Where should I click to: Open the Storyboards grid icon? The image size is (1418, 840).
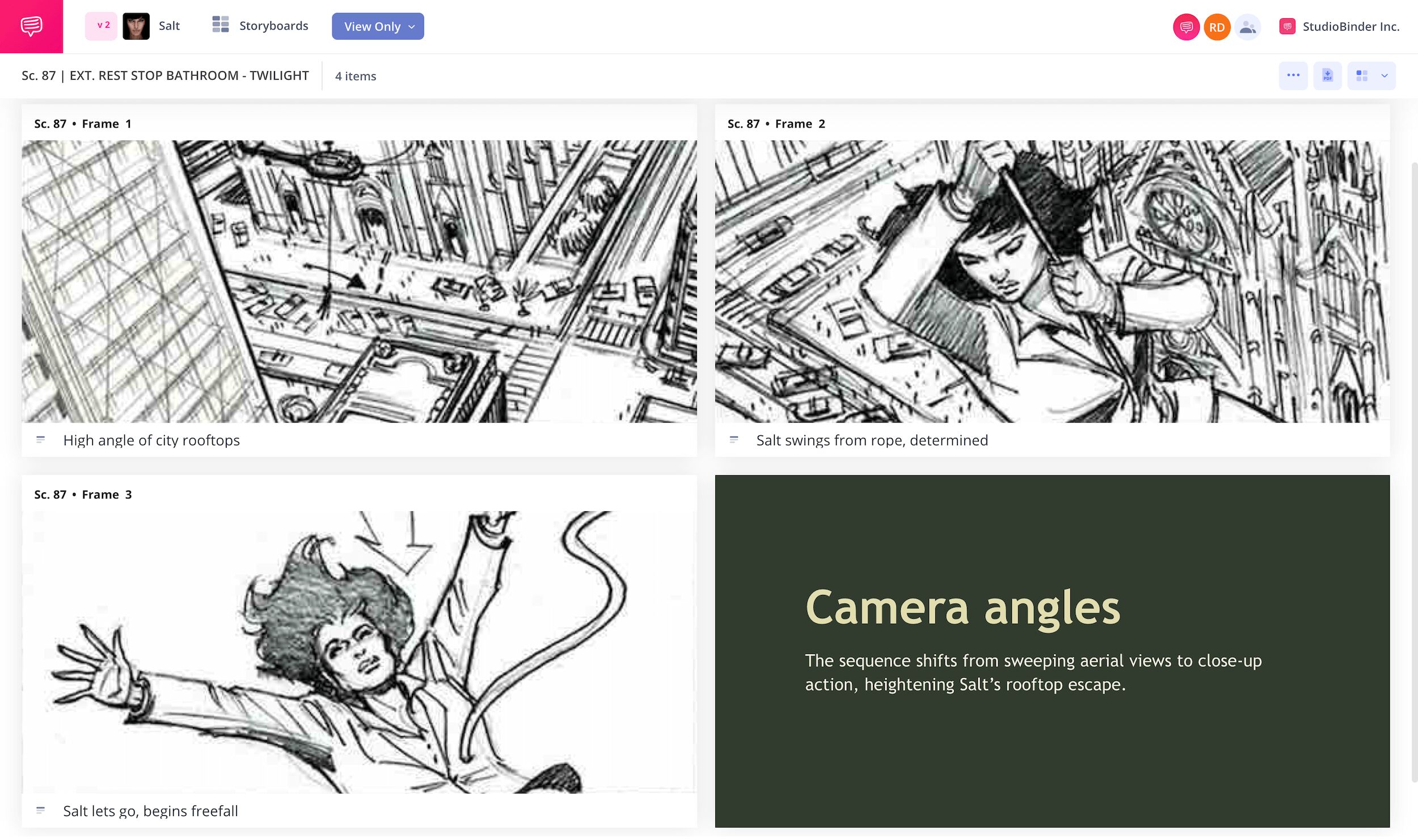click(x=220, y=25)
